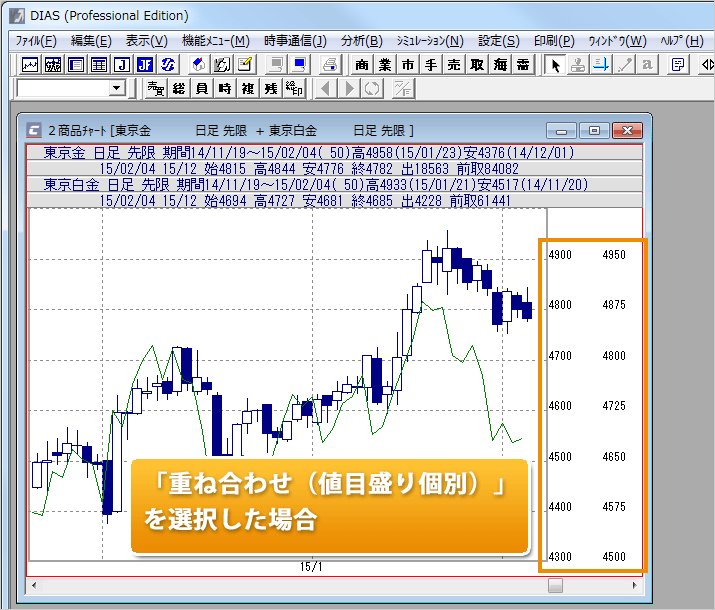The height and width of the screenshot is (610, 715).
Task: Open the 機能メニュー(M) menu
Action: click(215, 41)
